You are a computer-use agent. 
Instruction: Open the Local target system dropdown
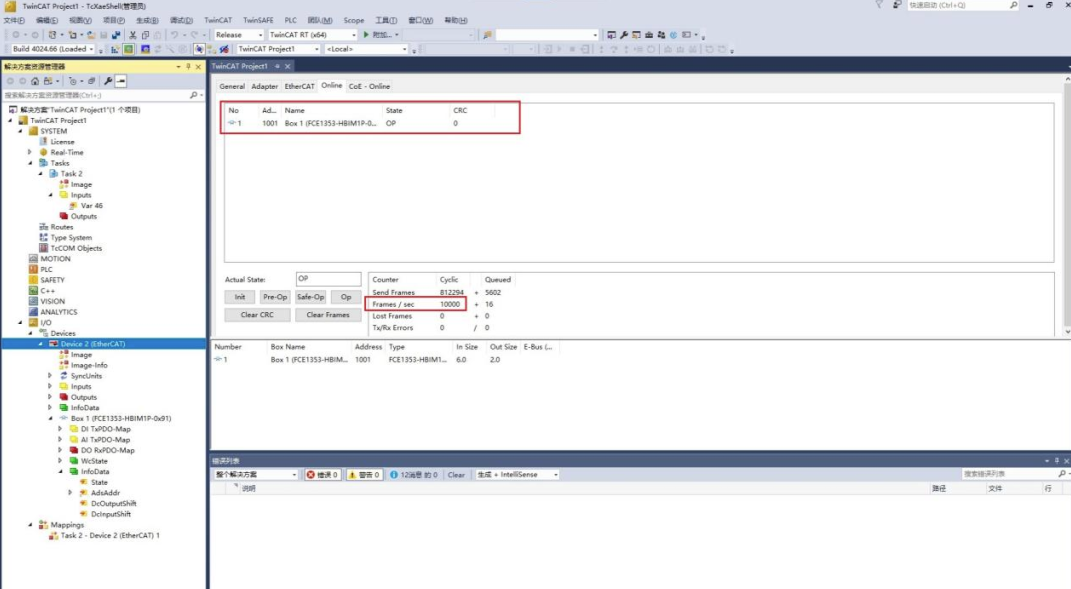[404, 49]
